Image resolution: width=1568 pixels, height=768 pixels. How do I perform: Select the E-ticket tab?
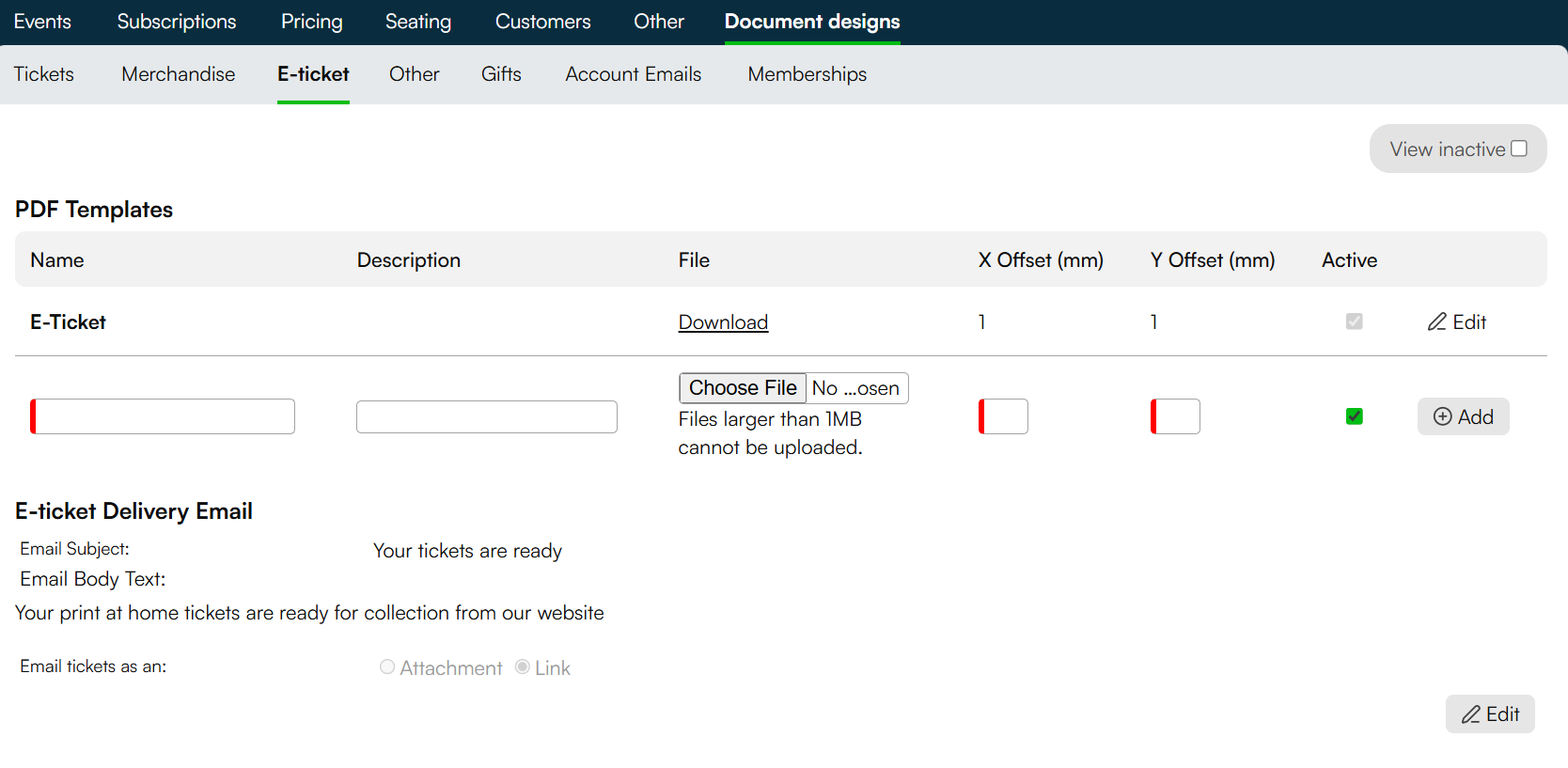point(313,74)
